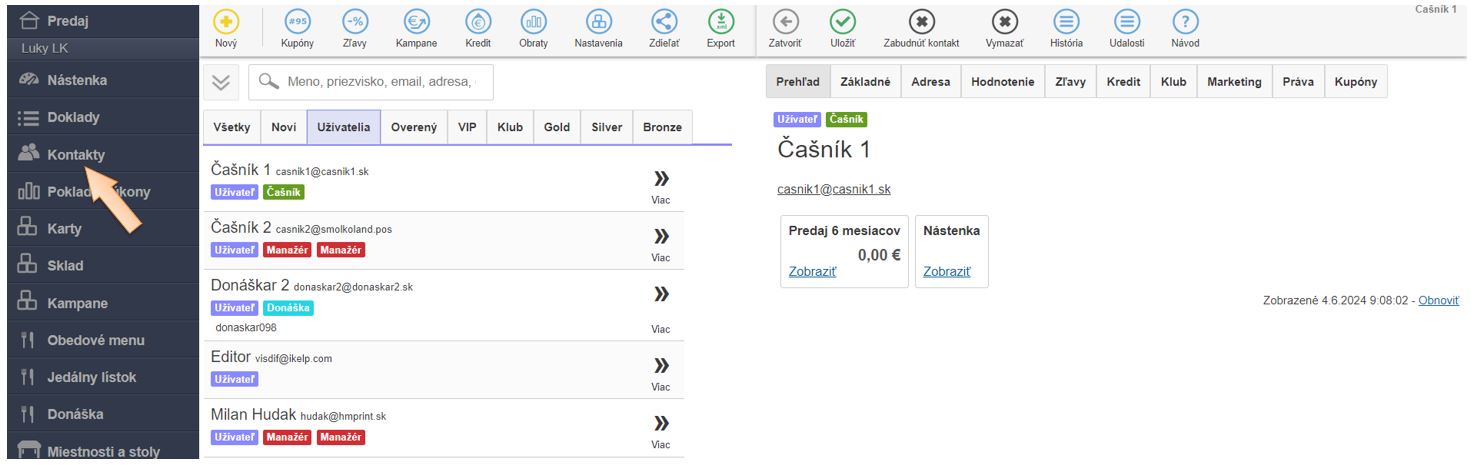Select Sklad in the sidebar menu
The width and height of the screenshot is (1476, 465).
(65, 266)
